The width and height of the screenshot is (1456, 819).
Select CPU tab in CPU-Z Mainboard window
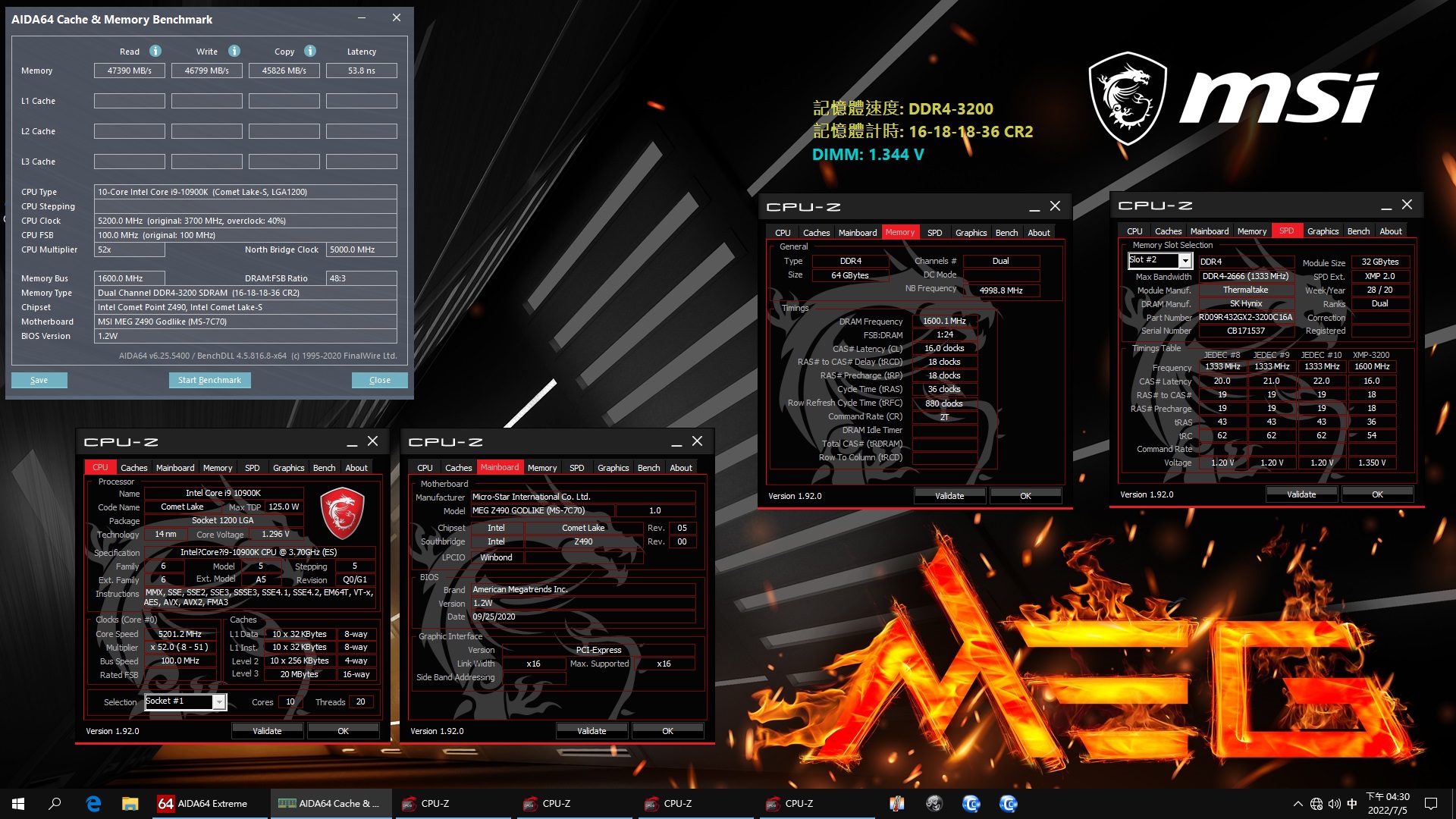[425, 468]
